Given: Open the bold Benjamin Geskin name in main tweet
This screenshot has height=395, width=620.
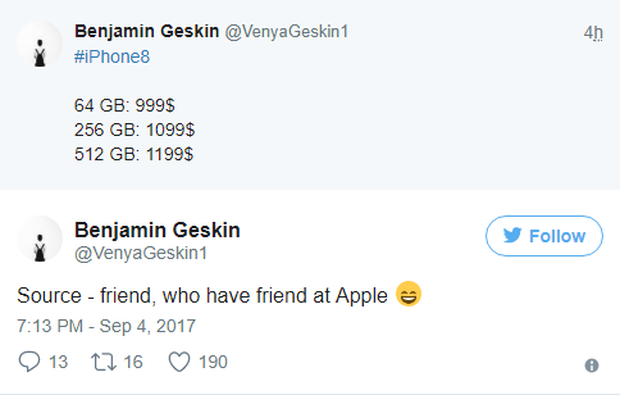Looking at the screenshot, I should 157,230.
